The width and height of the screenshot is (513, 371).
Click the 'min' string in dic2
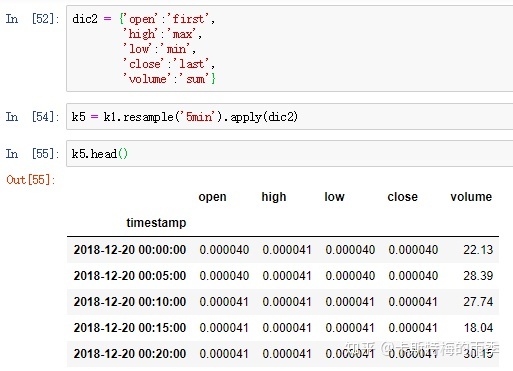pos(176,49)
